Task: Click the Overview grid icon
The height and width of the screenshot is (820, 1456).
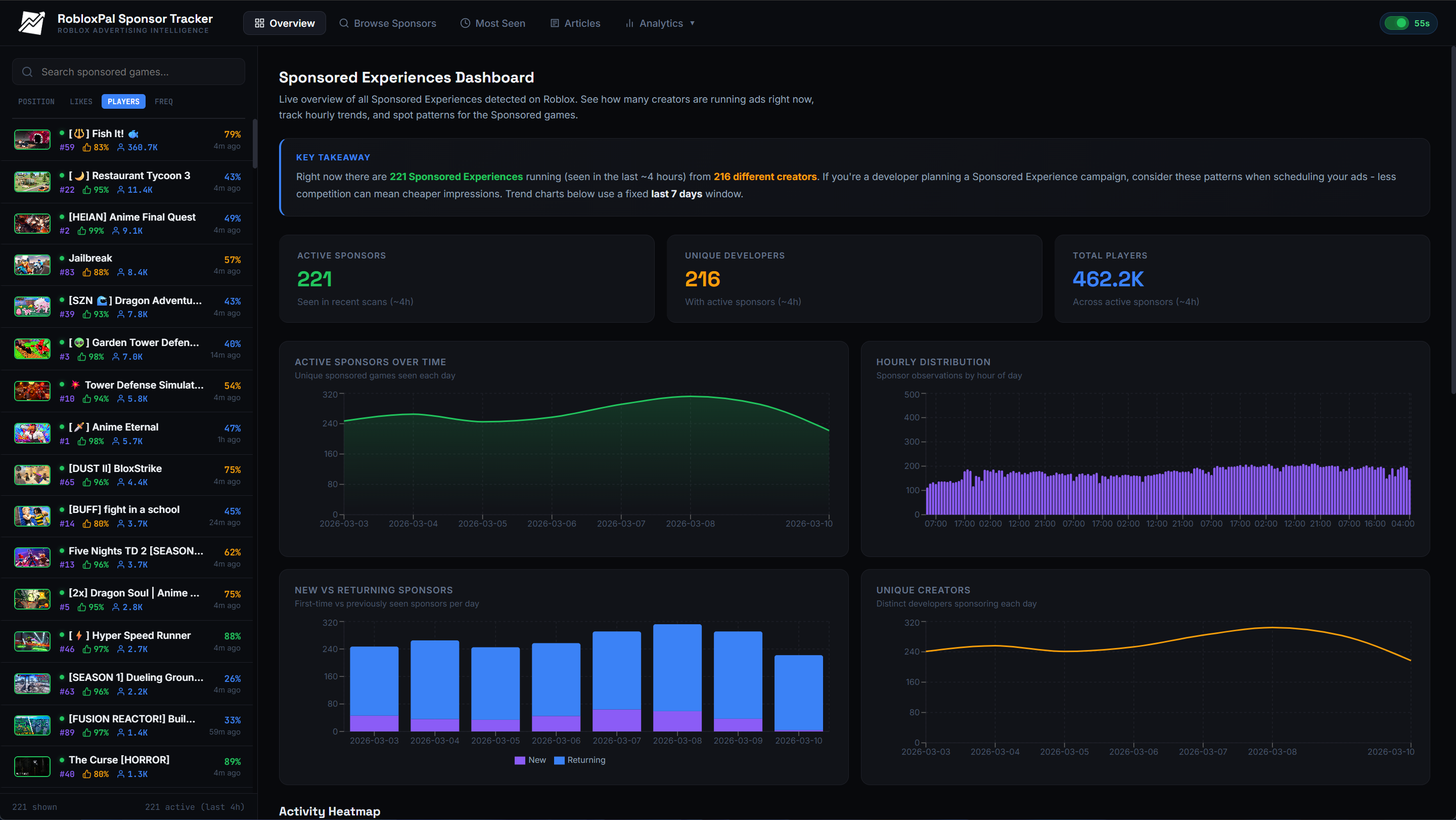Action: point(259,23)
